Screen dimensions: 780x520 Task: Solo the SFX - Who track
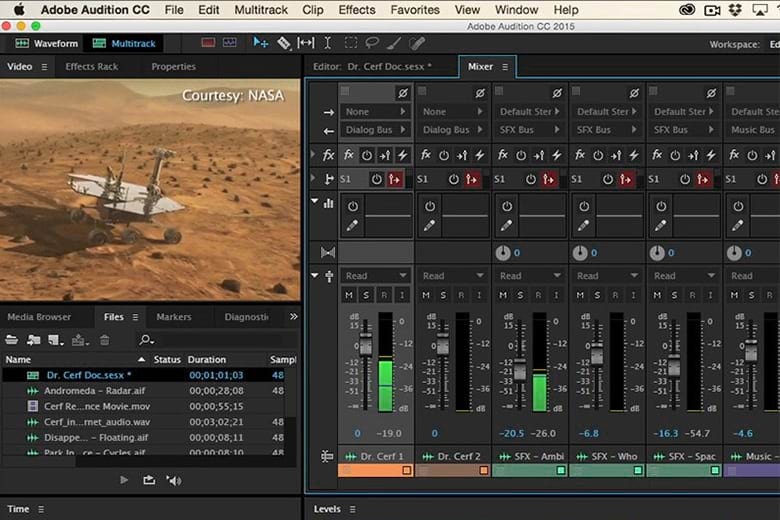[x=597, y=296]
